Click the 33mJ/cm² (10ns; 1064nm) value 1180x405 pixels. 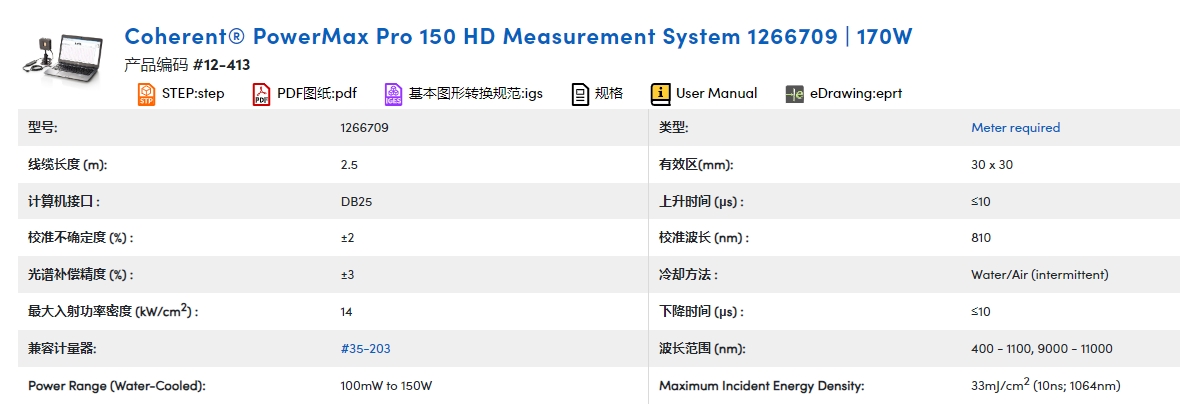tap(1045, 385)
